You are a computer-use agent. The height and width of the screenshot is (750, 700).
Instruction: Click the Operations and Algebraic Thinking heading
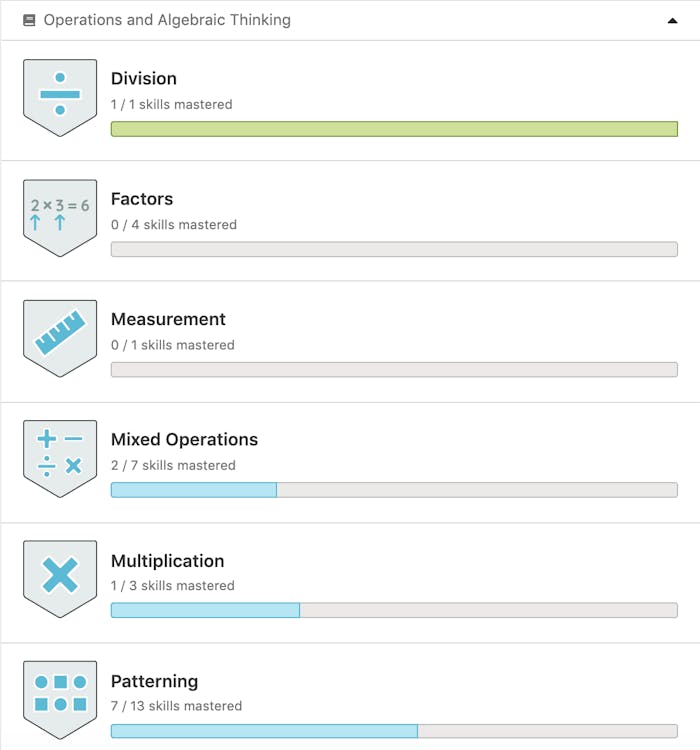pyautogui.click(x=167, y=20)
